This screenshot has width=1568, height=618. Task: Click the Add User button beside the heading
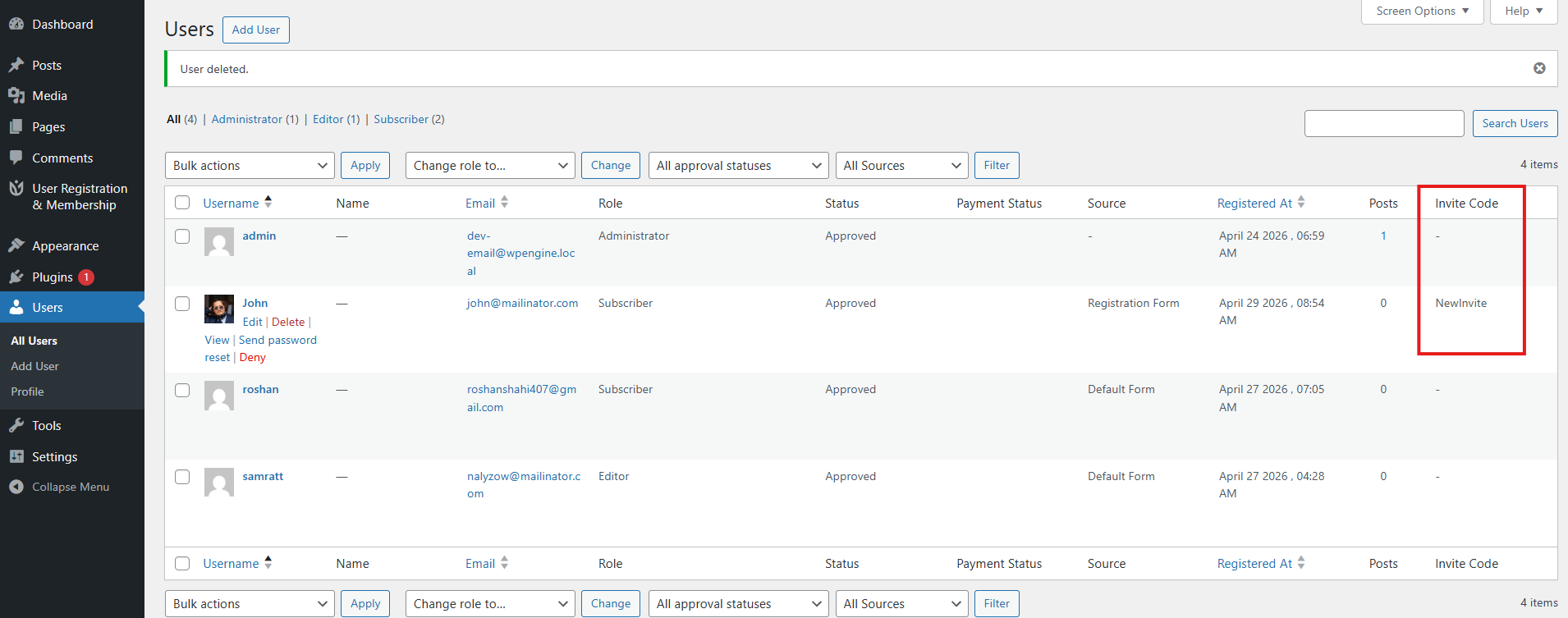point(256,30)
